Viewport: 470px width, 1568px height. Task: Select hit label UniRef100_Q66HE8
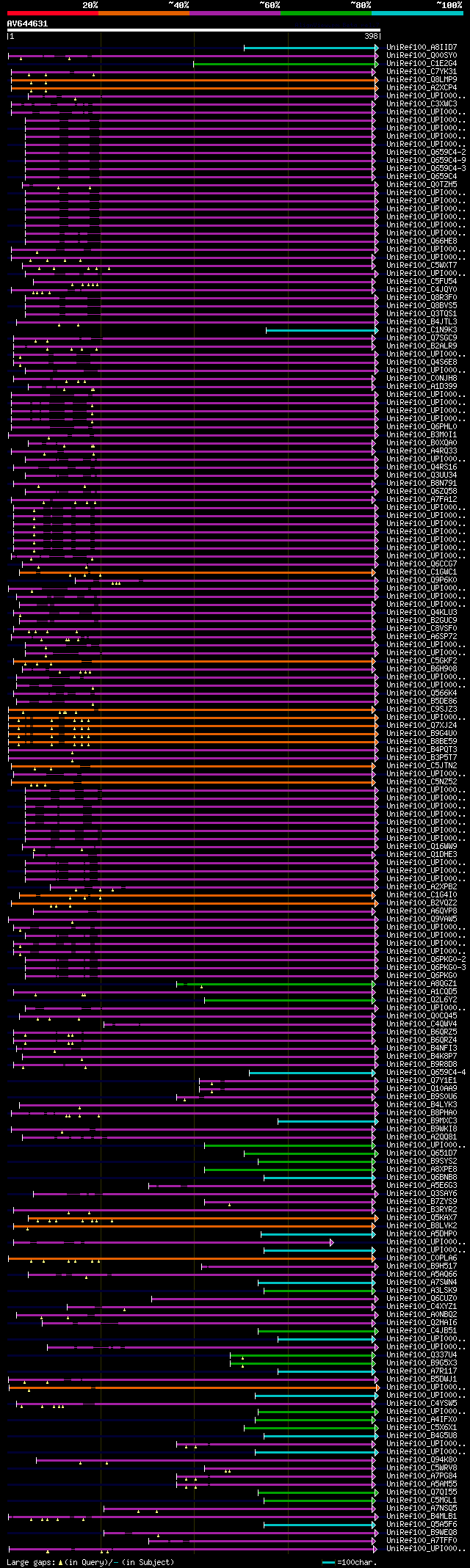tap(422, 241)
